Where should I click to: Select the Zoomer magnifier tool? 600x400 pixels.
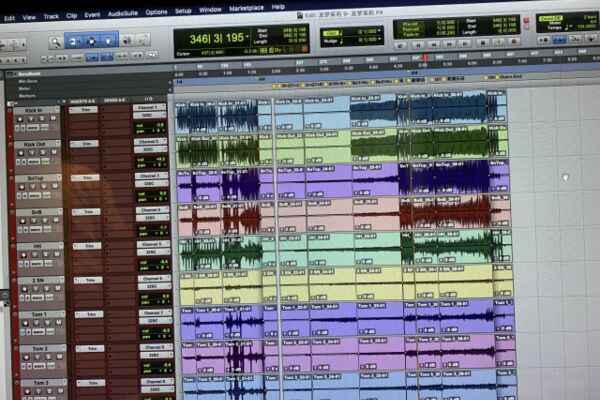[56, 42]
